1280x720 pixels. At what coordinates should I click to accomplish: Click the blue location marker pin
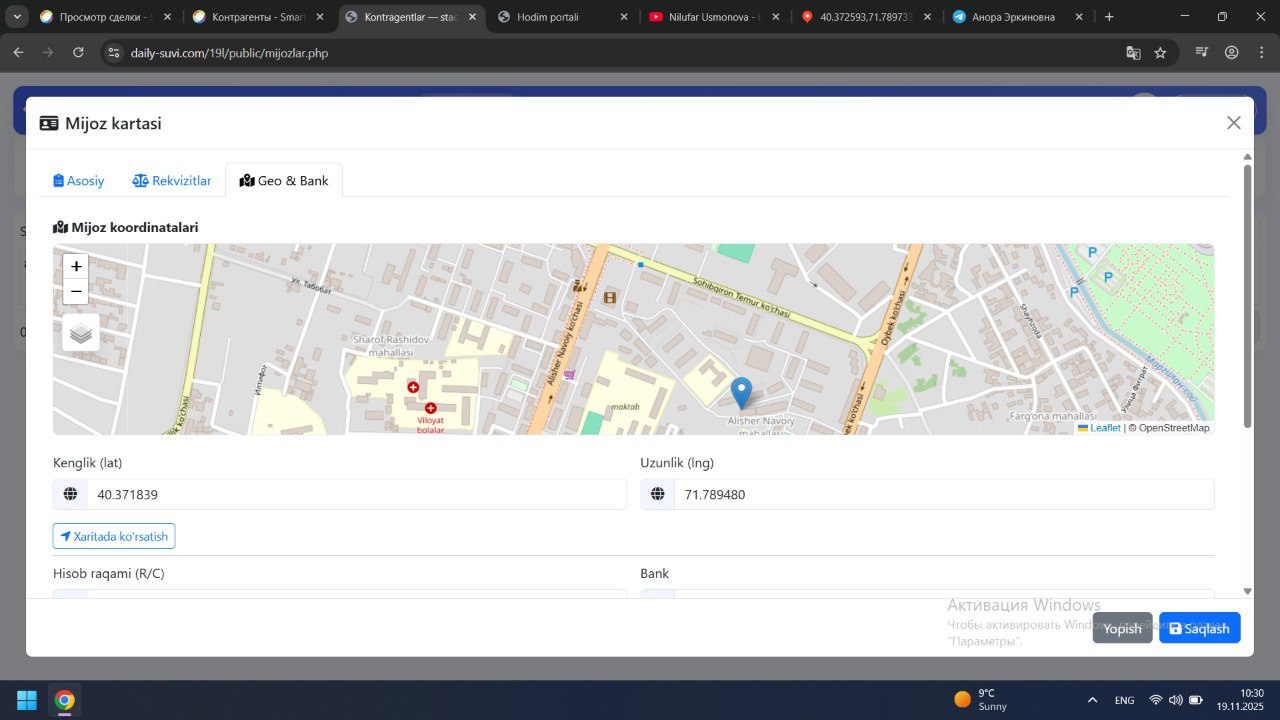coord(741,392)
